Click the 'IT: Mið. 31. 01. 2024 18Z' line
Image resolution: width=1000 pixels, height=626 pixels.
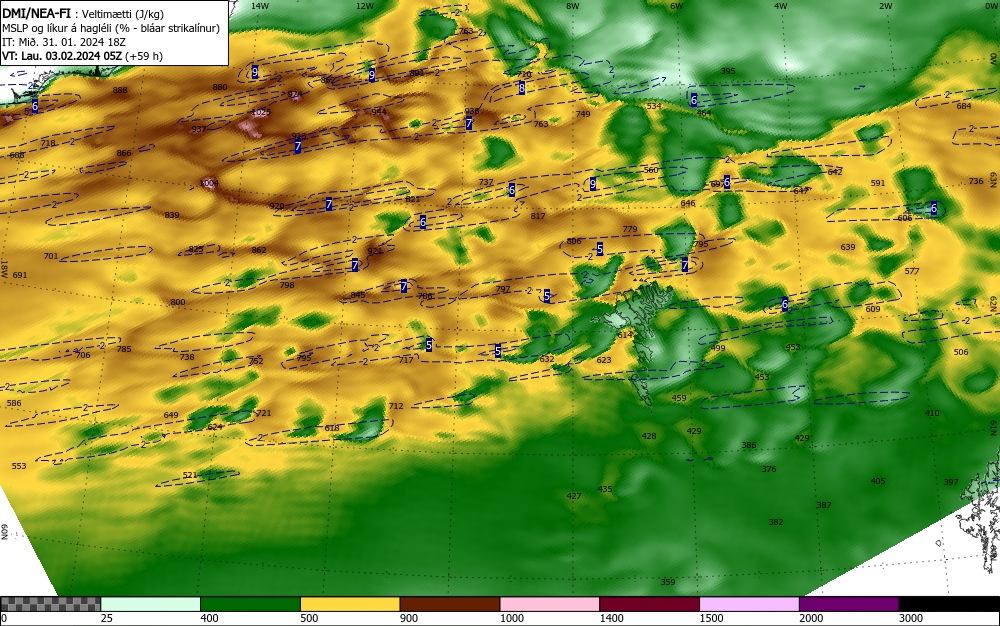(x=64, y=42)
